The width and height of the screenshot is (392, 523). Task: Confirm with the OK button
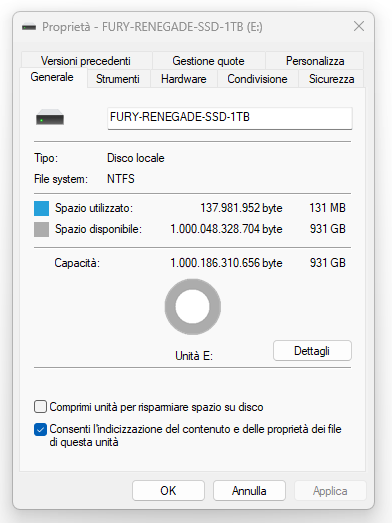pos(168,491)
